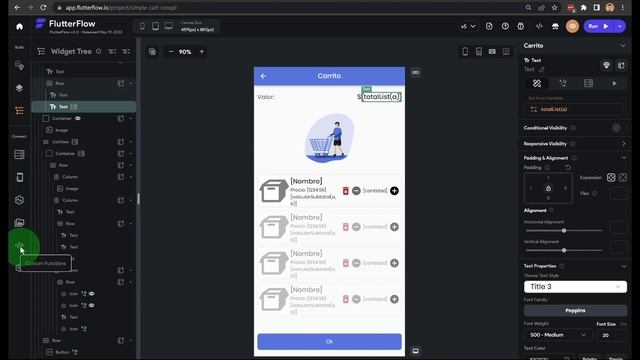Select the Widget Tree sidebar icon

pos(19,111)
